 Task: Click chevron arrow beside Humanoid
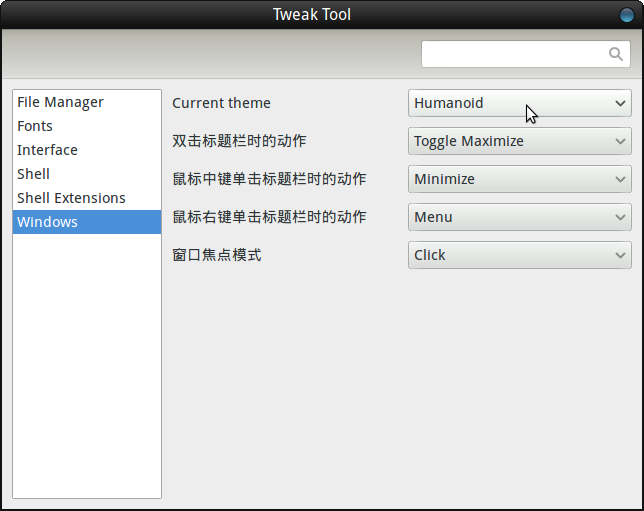tap(620, 103)
